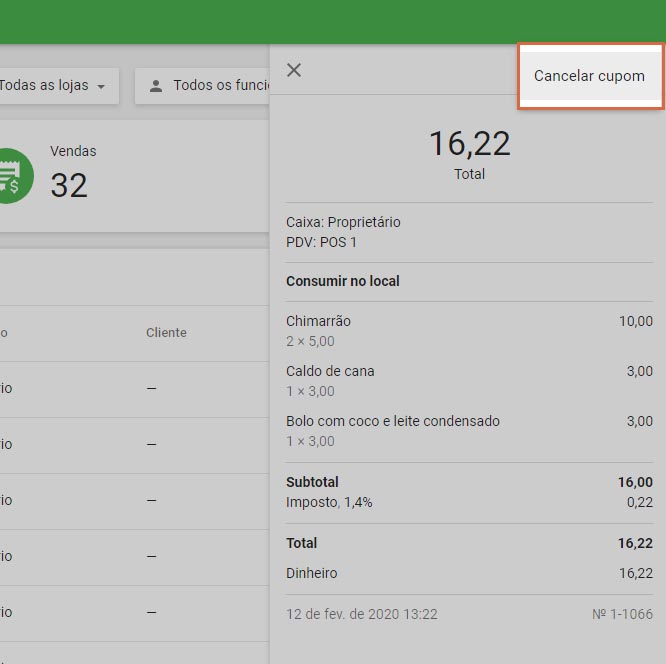Click the Subtotal row
Screen dimensions: 666x664
312,482
